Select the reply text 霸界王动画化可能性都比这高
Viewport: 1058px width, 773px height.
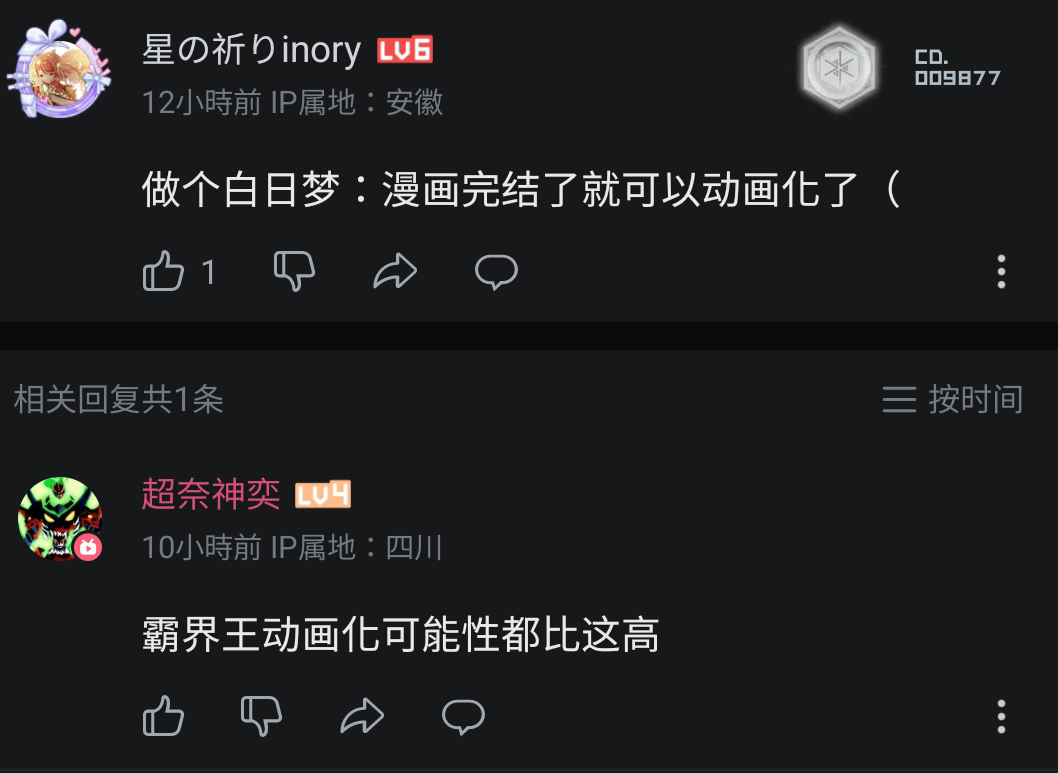pyautogui.click(x=401, y=635)
